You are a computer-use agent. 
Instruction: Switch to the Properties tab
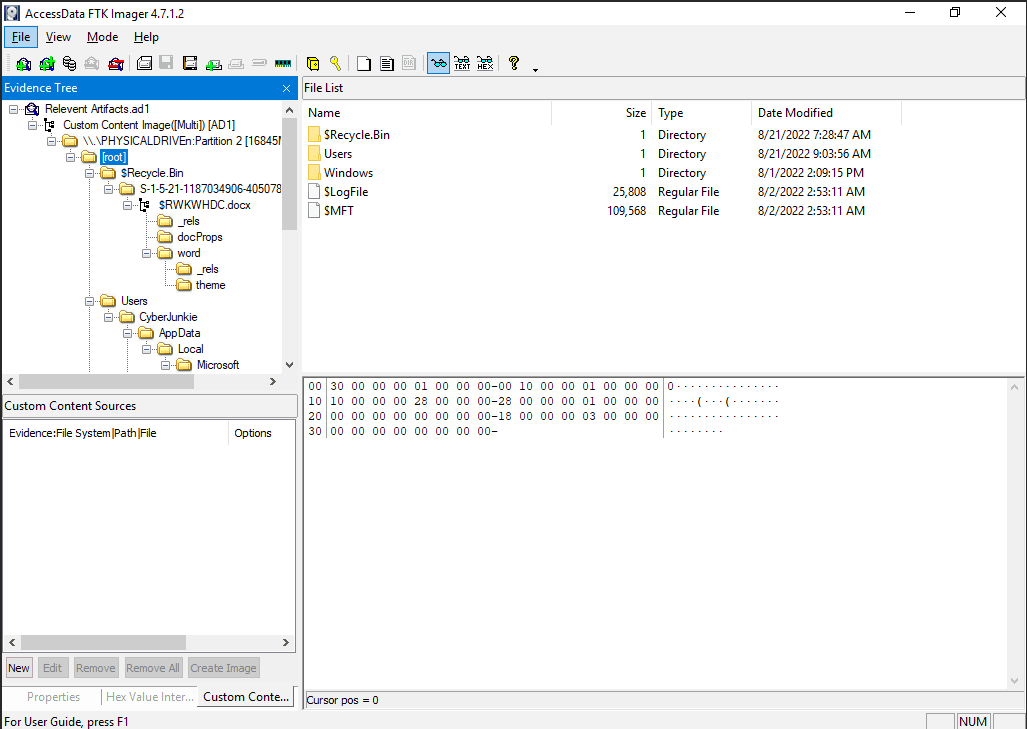pyautogui.click(x=53, y=697)
